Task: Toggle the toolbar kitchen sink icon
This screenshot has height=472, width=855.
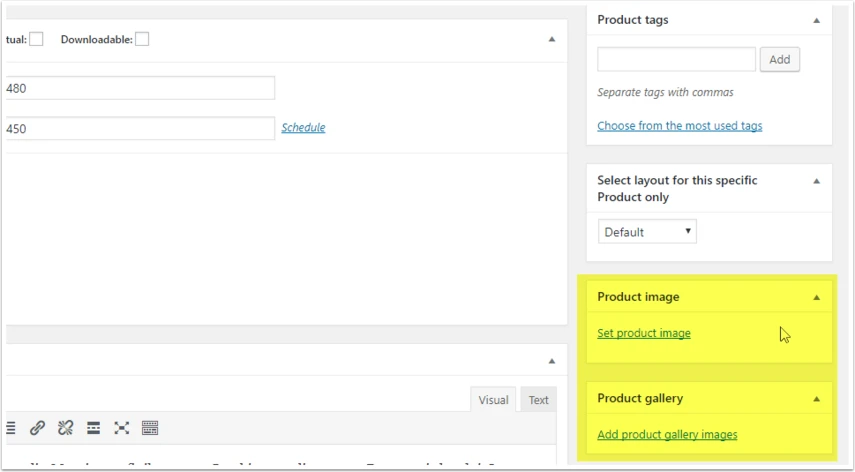Action: tap(150, 428)
